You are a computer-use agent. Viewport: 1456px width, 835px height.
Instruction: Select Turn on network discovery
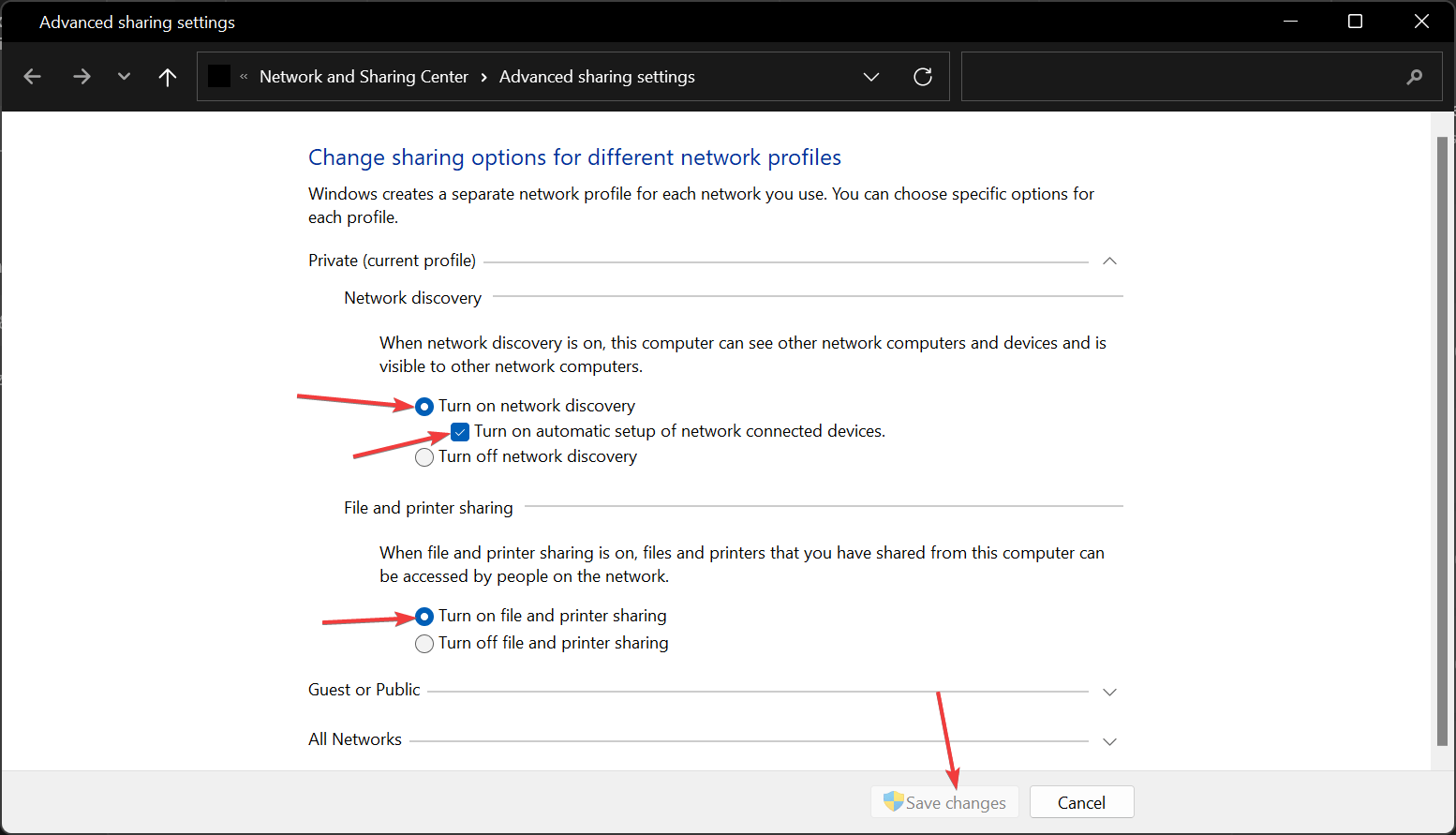coord(424,406)
